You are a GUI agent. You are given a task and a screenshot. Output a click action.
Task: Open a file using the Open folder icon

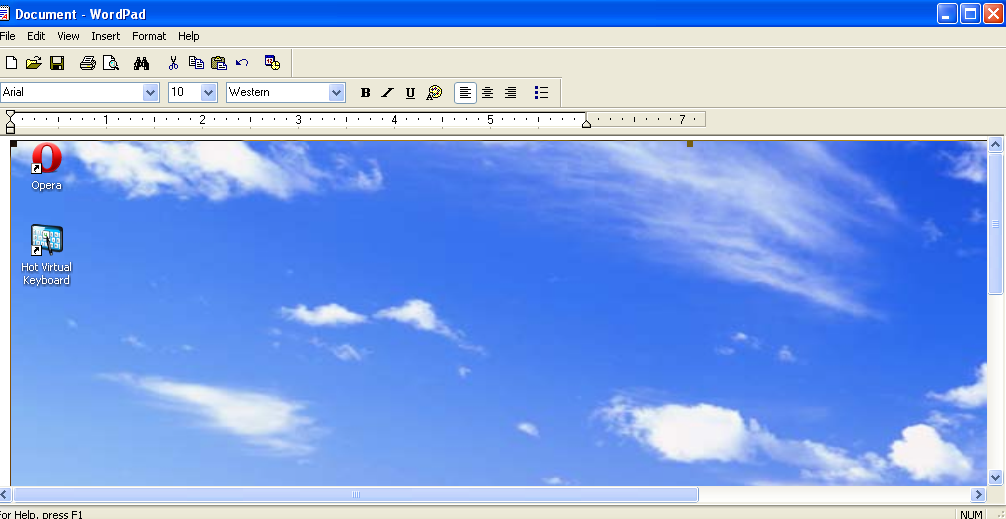pos(33,63)
